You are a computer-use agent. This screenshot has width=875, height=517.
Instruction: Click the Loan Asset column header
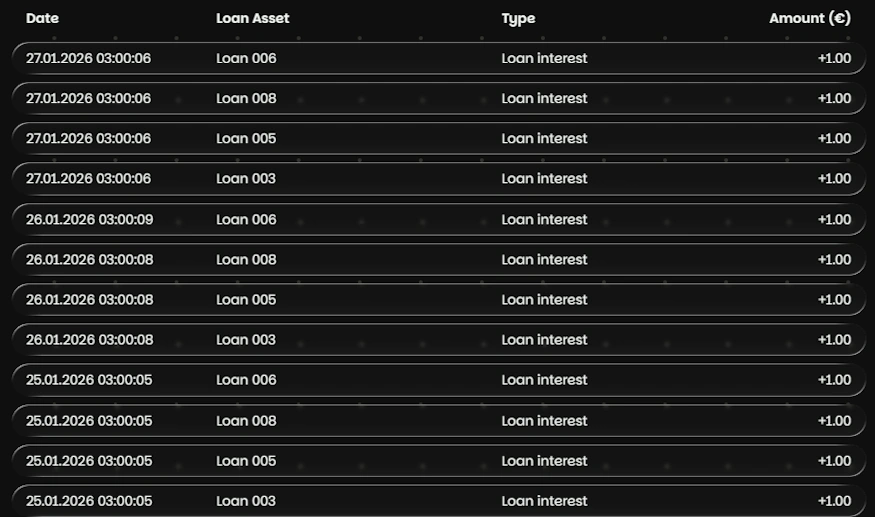[x=252, y=18]
